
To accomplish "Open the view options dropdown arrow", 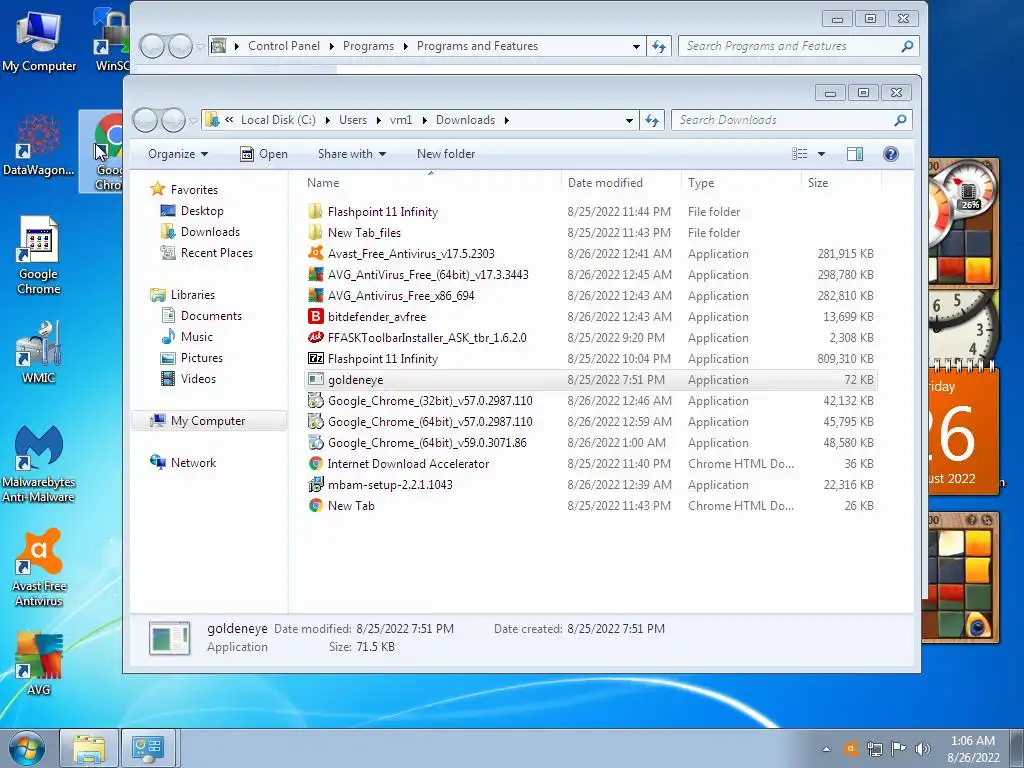I will (822, 153).
